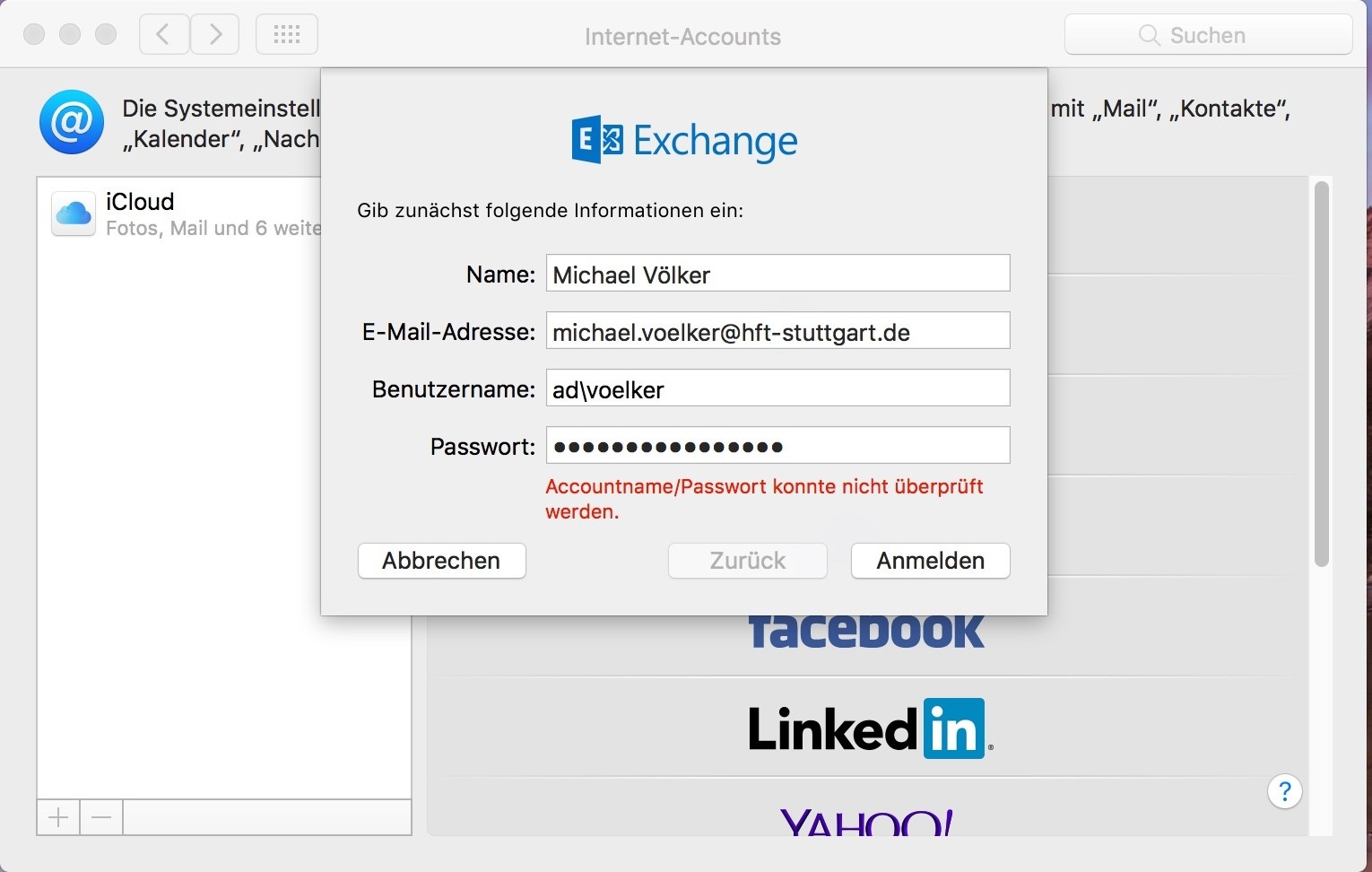Show all preferences grid icon
The height and width of the screenshot is (872, 1372).
(x=287, y=35)
